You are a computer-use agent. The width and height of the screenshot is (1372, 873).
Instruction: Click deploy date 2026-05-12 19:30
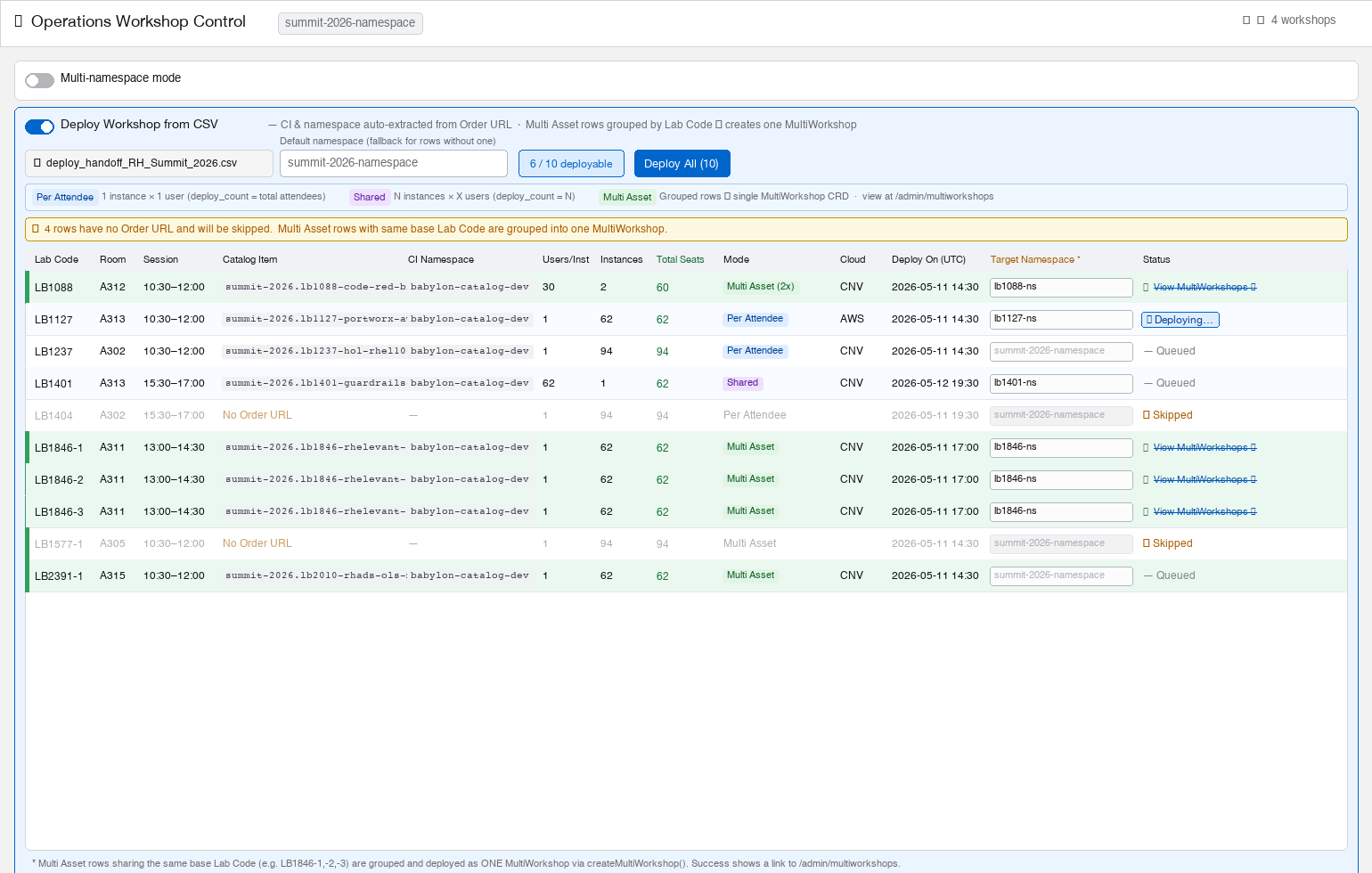935,383
